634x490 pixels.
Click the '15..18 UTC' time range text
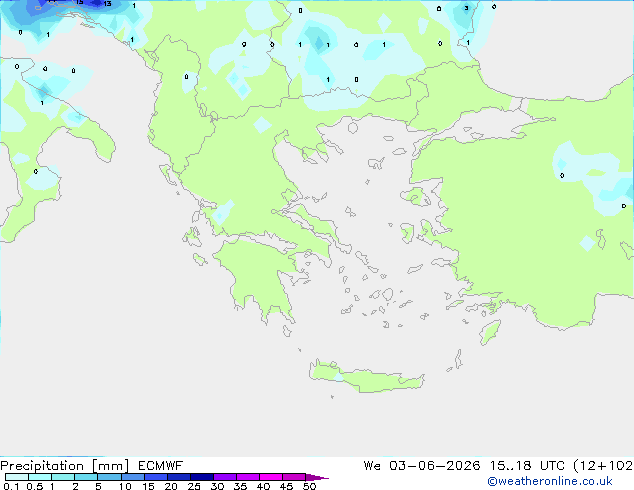click(527, 466)
